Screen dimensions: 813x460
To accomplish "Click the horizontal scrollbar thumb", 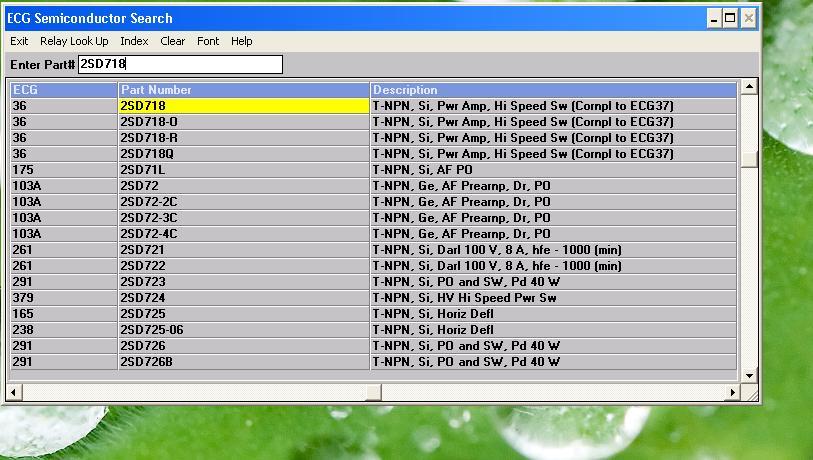I will [x=373, y=393].
